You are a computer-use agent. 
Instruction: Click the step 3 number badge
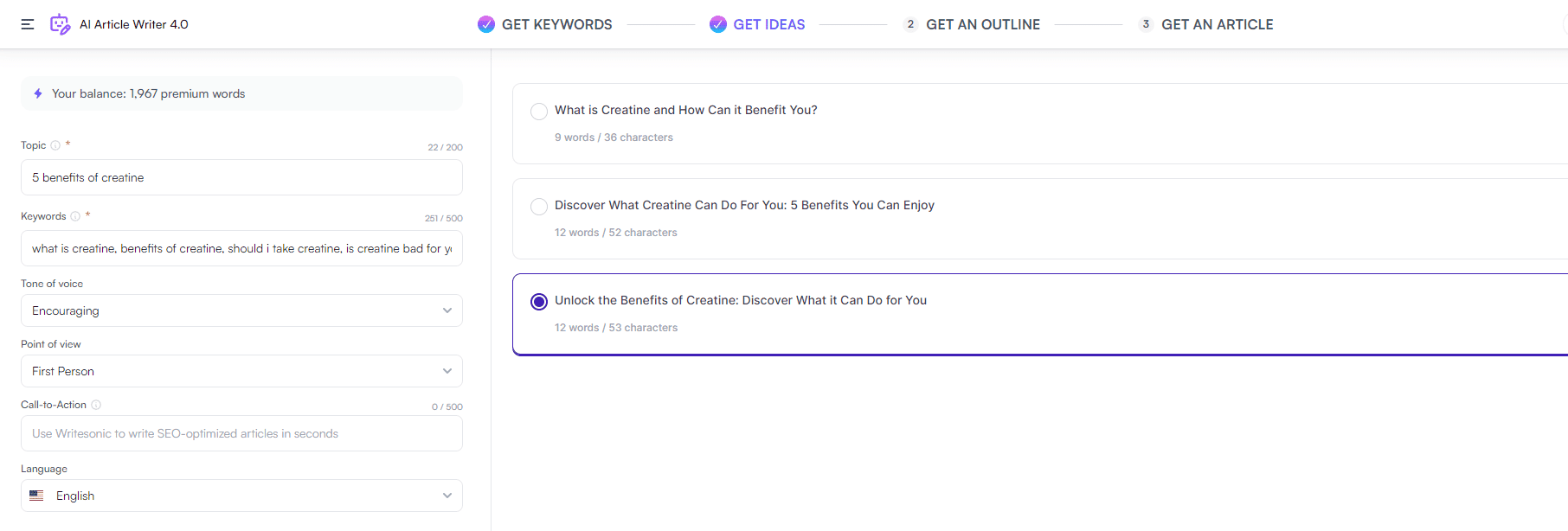pos(1146,24)
